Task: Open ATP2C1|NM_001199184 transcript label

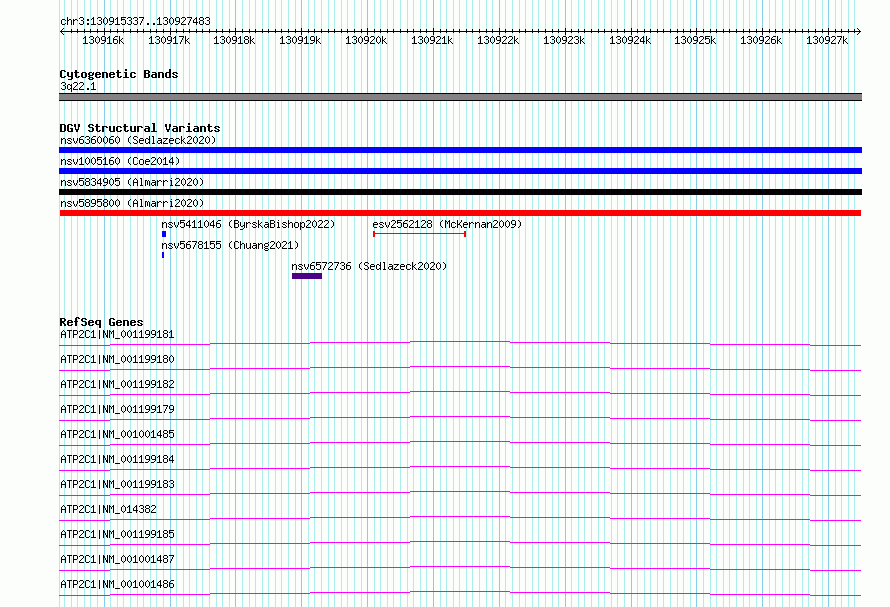Action: [117, 459]
